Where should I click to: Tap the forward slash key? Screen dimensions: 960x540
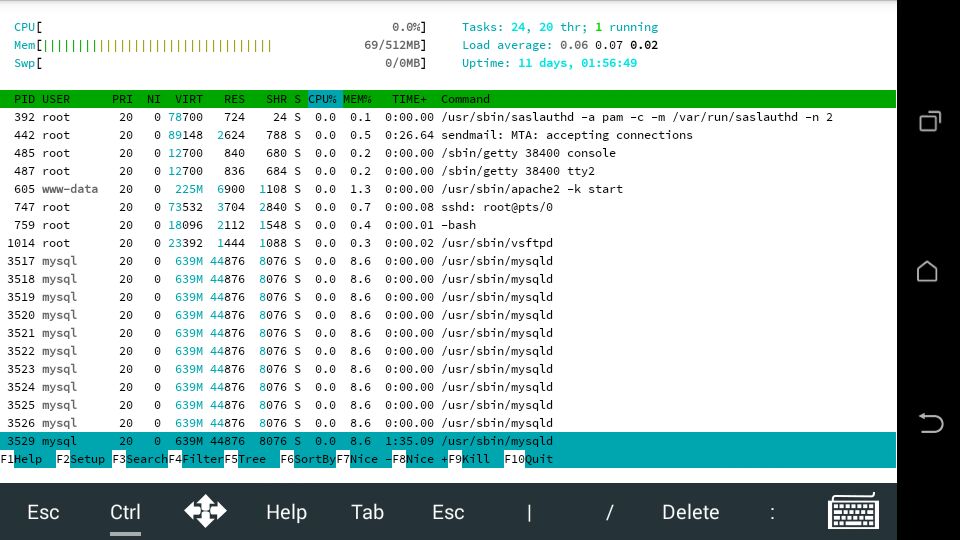point(609,512)
